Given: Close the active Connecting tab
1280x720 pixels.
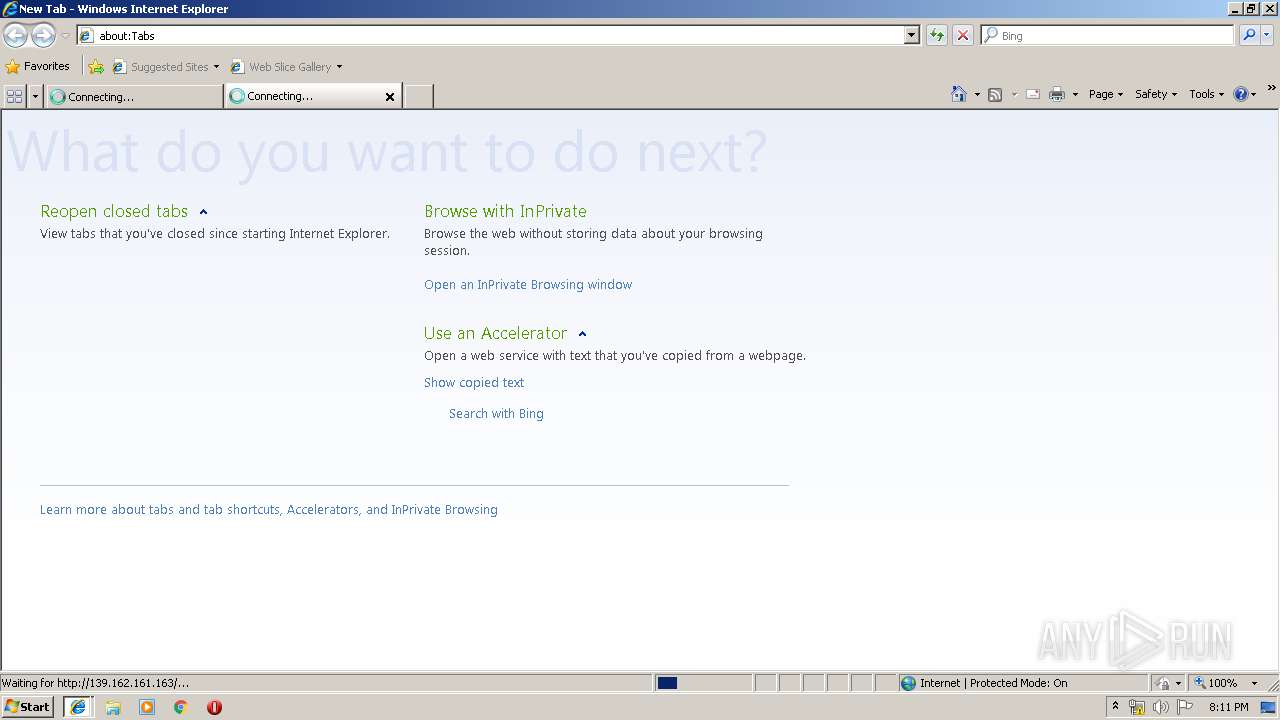Looking at the screenshot, I should tap(390, 97).
